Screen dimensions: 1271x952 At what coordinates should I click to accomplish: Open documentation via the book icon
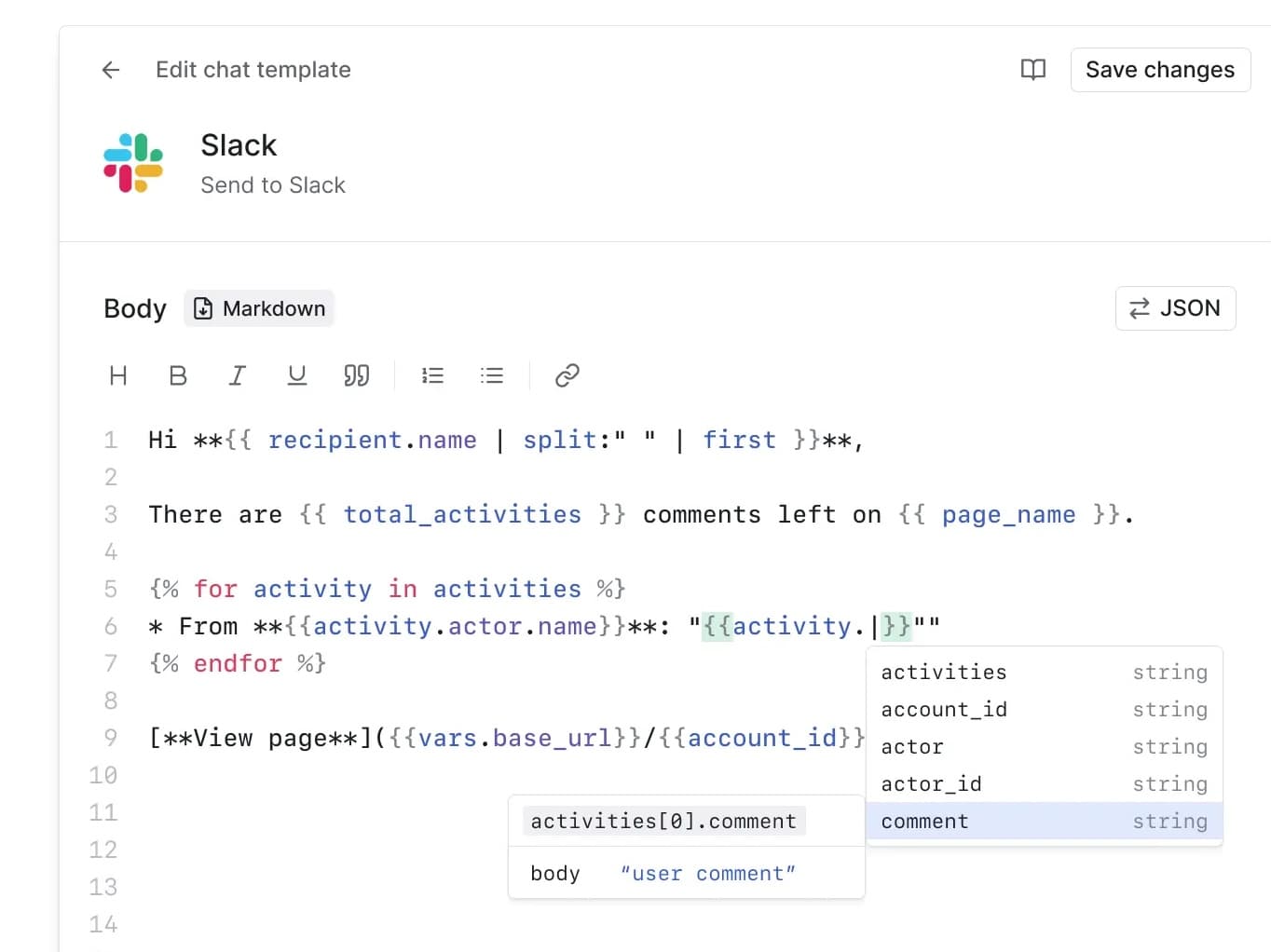(1033, 69)
